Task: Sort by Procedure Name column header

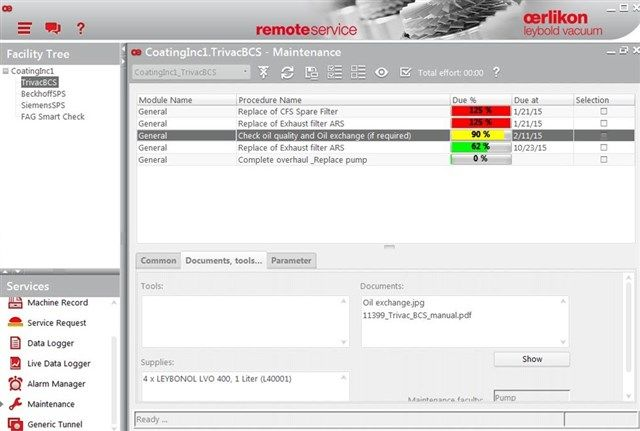Action: click(343, 100)
